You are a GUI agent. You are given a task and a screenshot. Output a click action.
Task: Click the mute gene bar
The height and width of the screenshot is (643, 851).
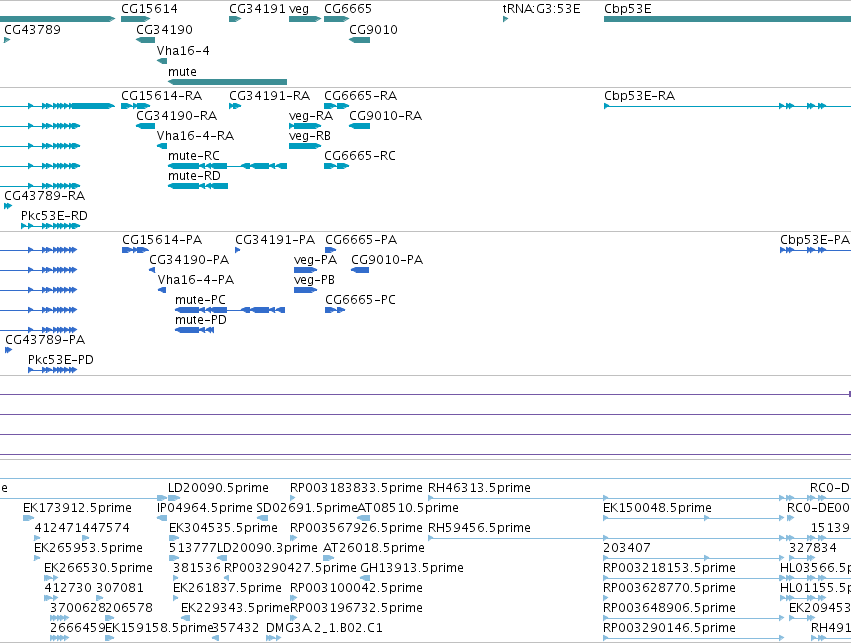pos(227,82)
